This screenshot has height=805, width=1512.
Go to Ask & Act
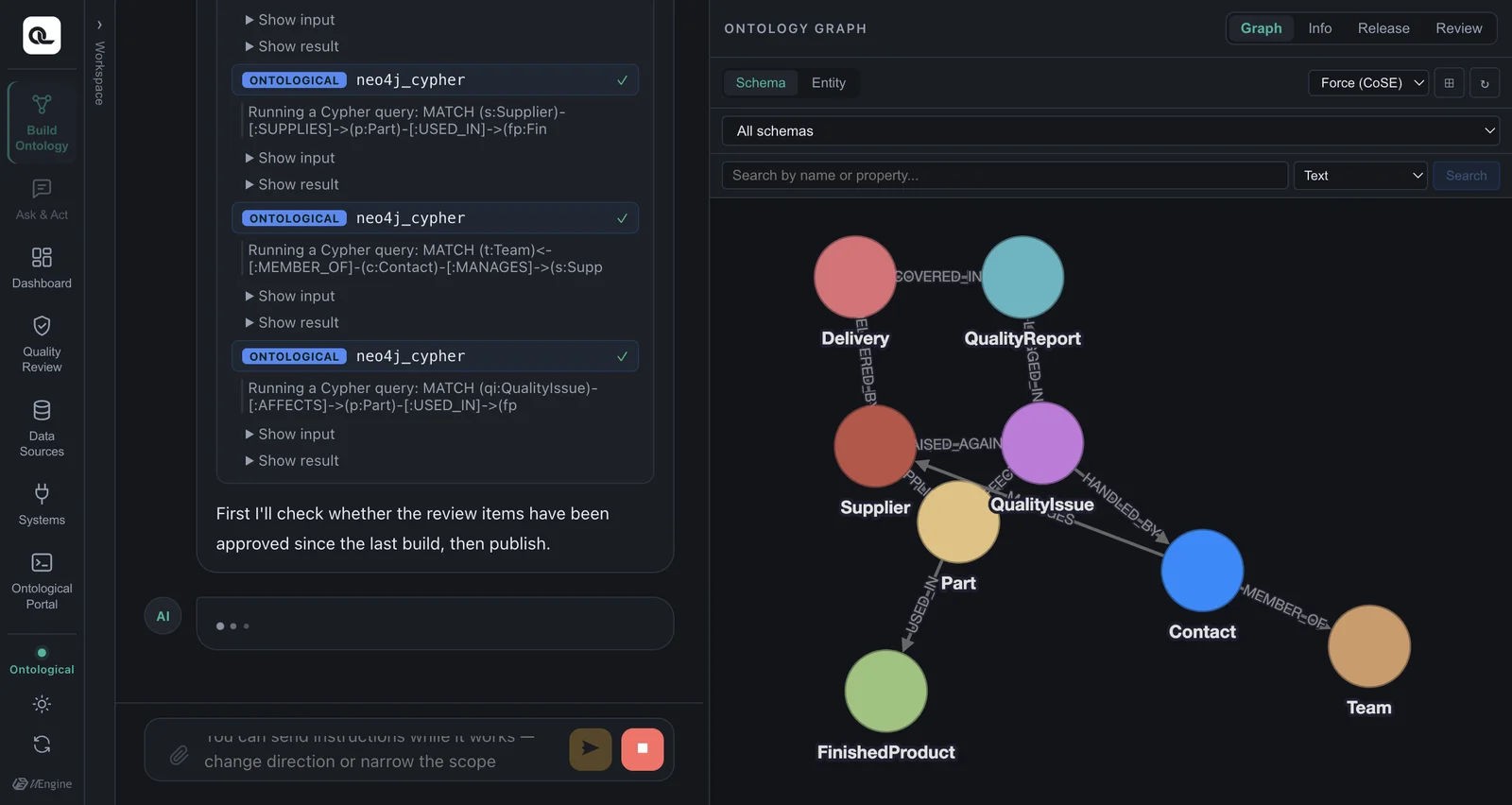pos(42,200)
